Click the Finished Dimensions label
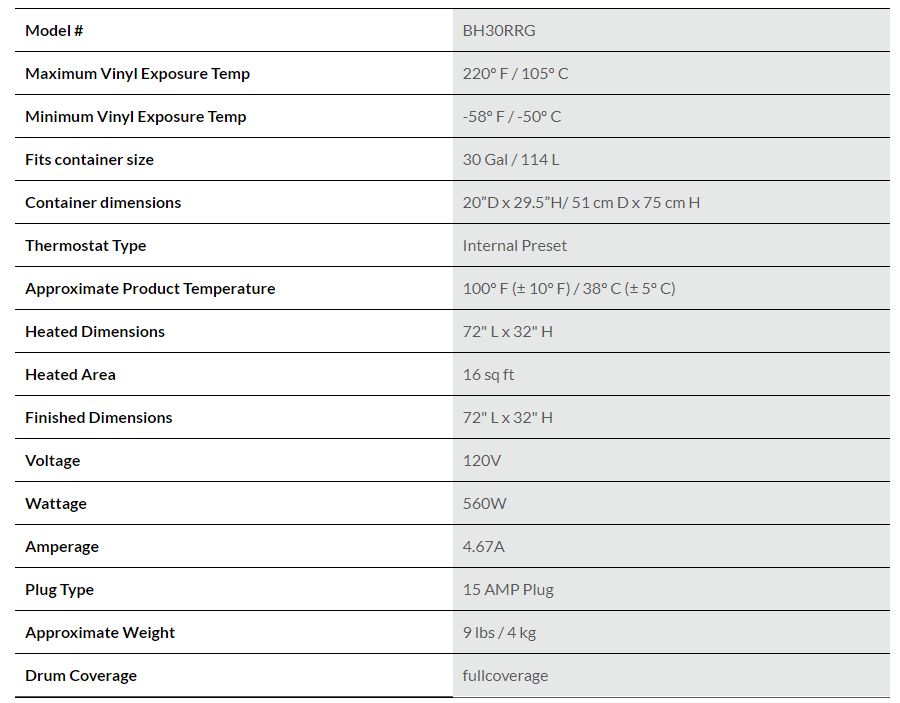900x703 pixels. [x=98, y=418]
